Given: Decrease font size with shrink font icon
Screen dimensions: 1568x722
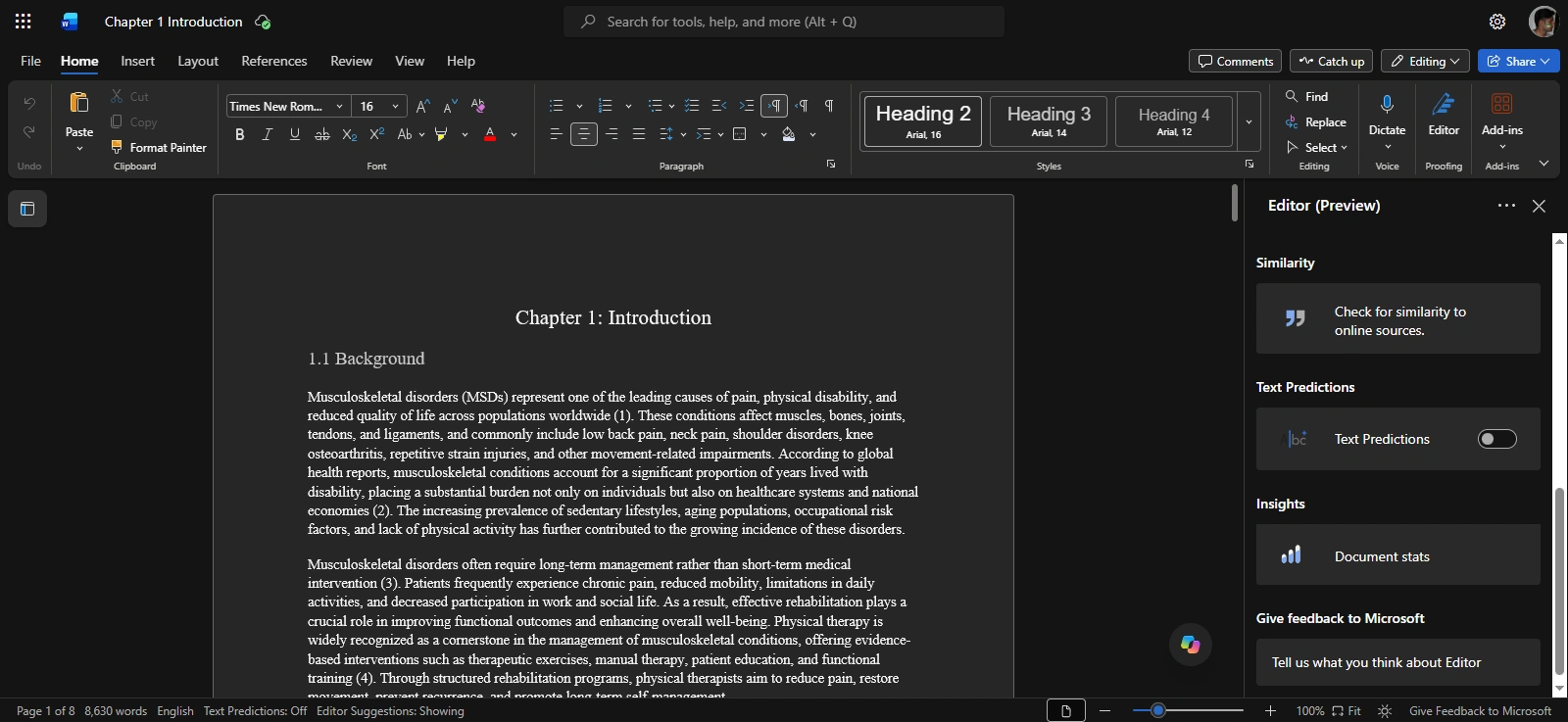Looking at the screenshot, I should click(x=450, y=106).
